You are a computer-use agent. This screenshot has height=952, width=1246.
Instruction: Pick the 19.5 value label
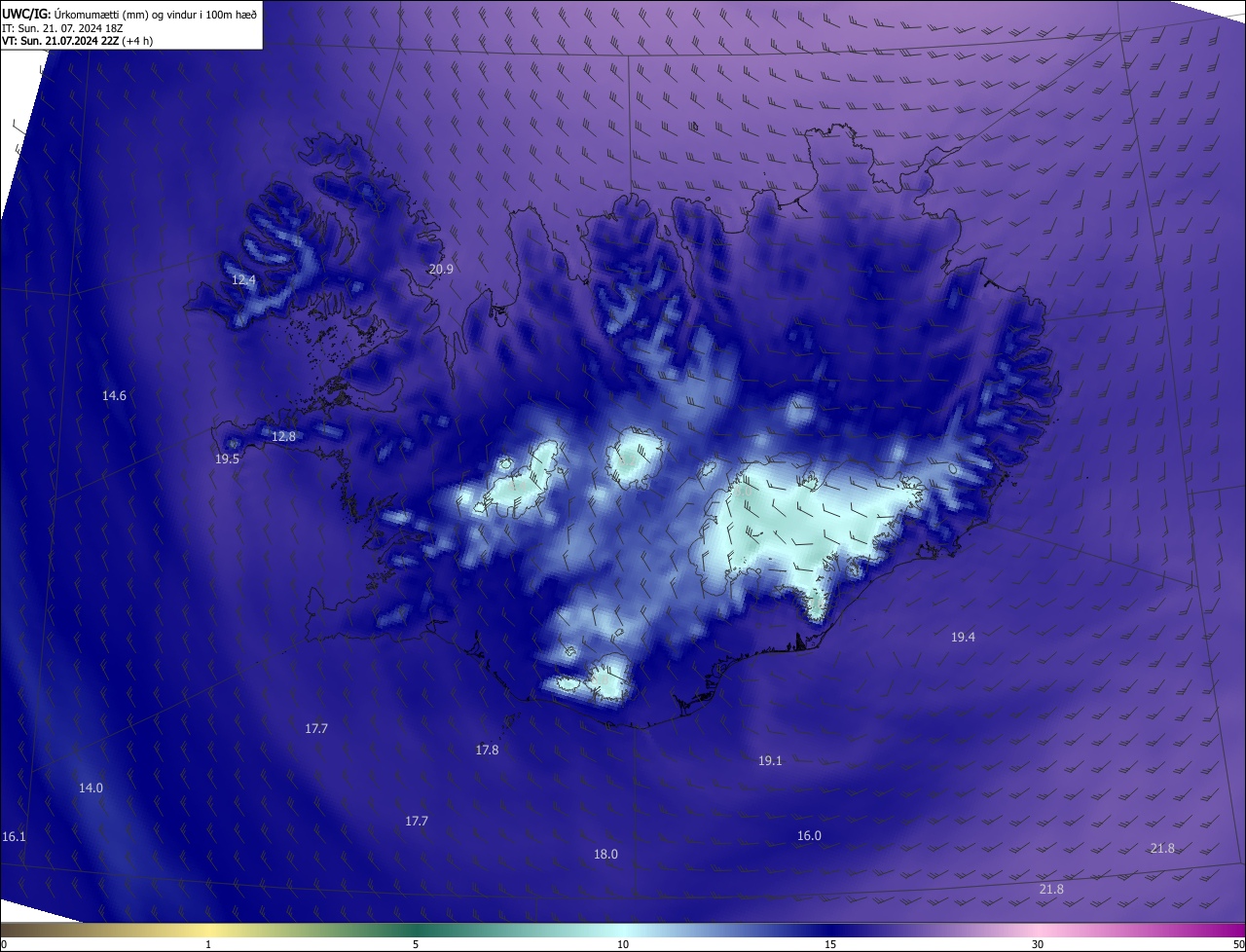pyautogui.click(x=227, y=458)
